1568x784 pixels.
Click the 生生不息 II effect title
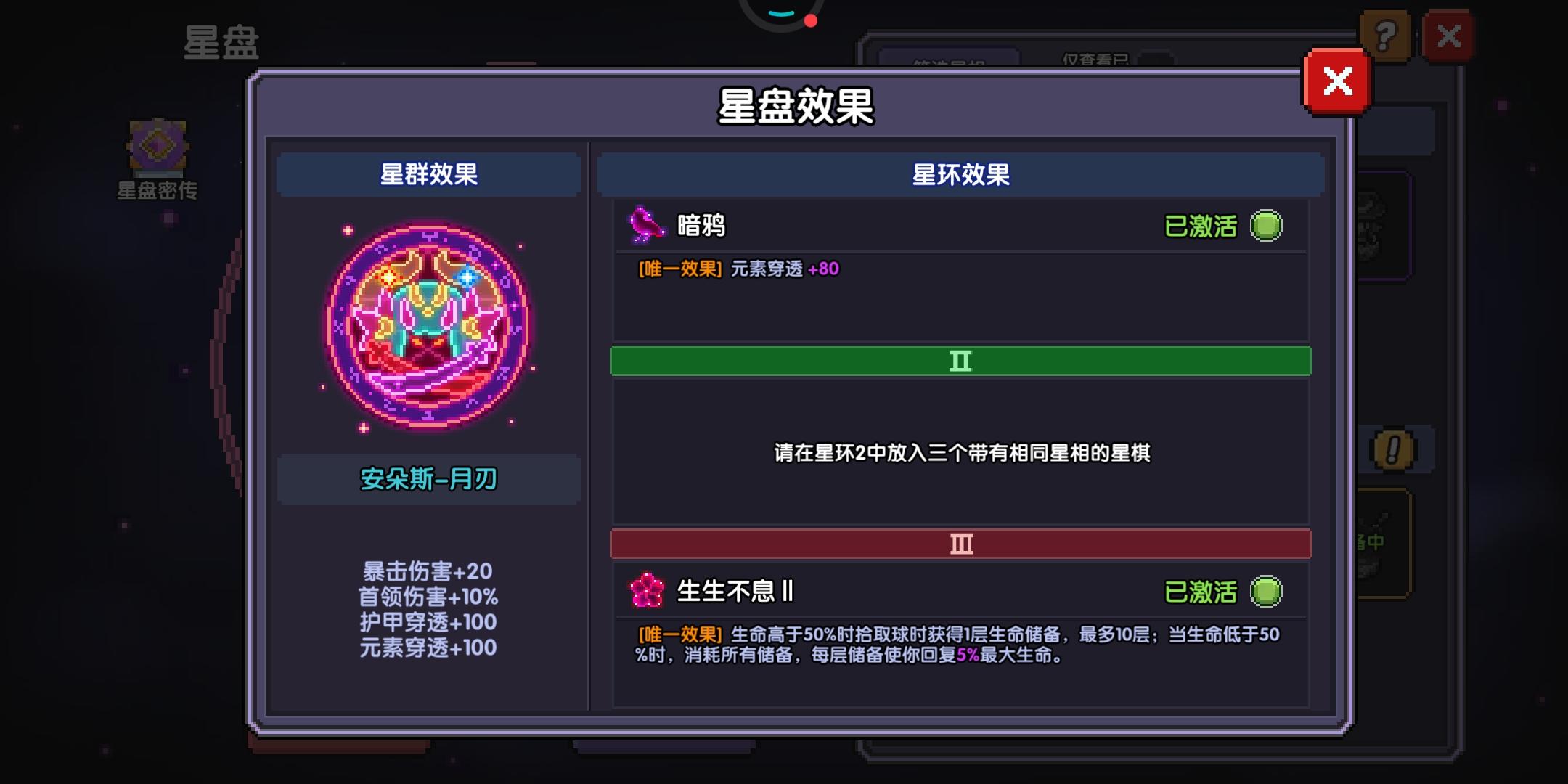(735, 591)
